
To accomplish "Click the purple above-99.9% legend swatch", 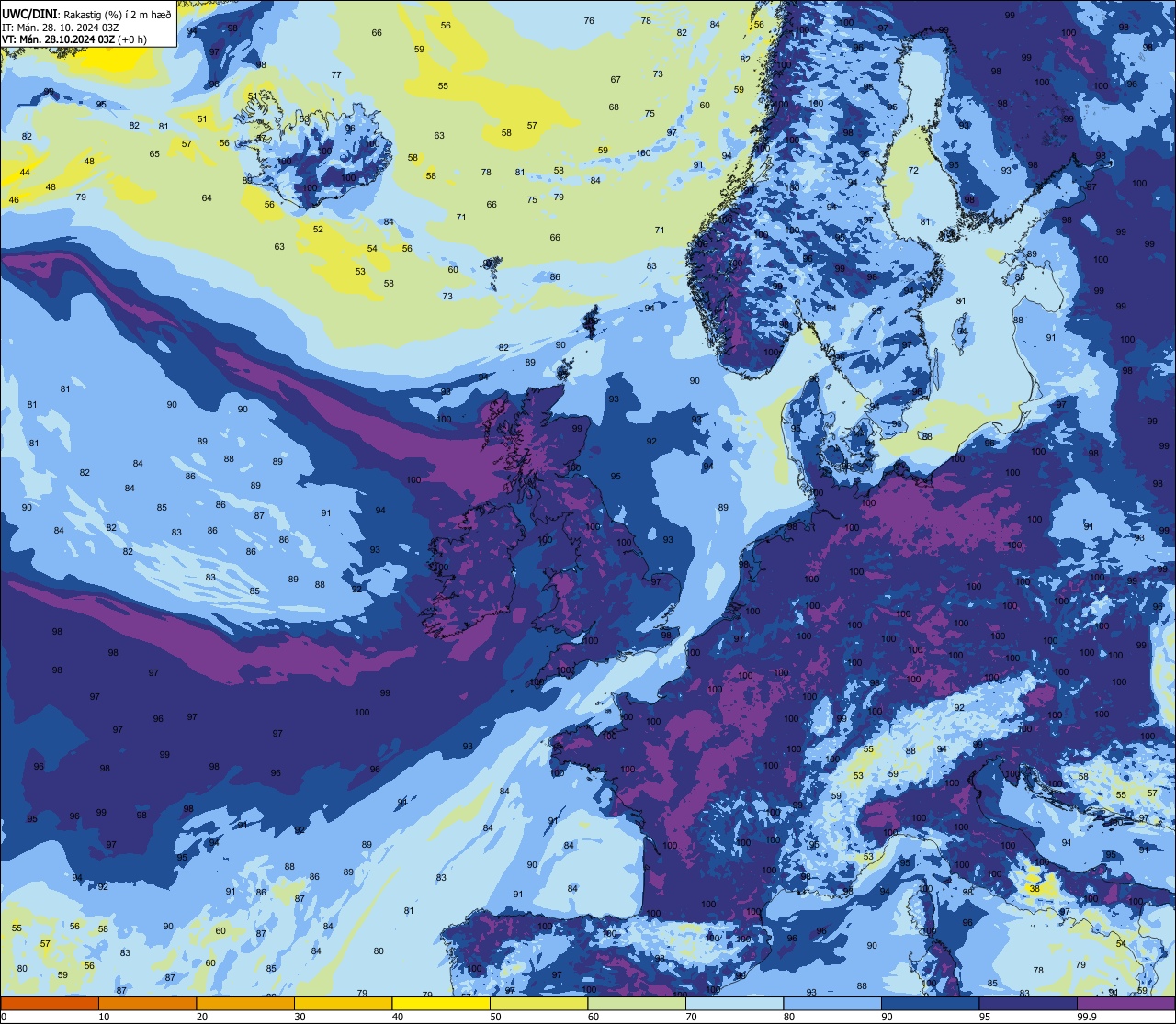I will 1125,1003.
